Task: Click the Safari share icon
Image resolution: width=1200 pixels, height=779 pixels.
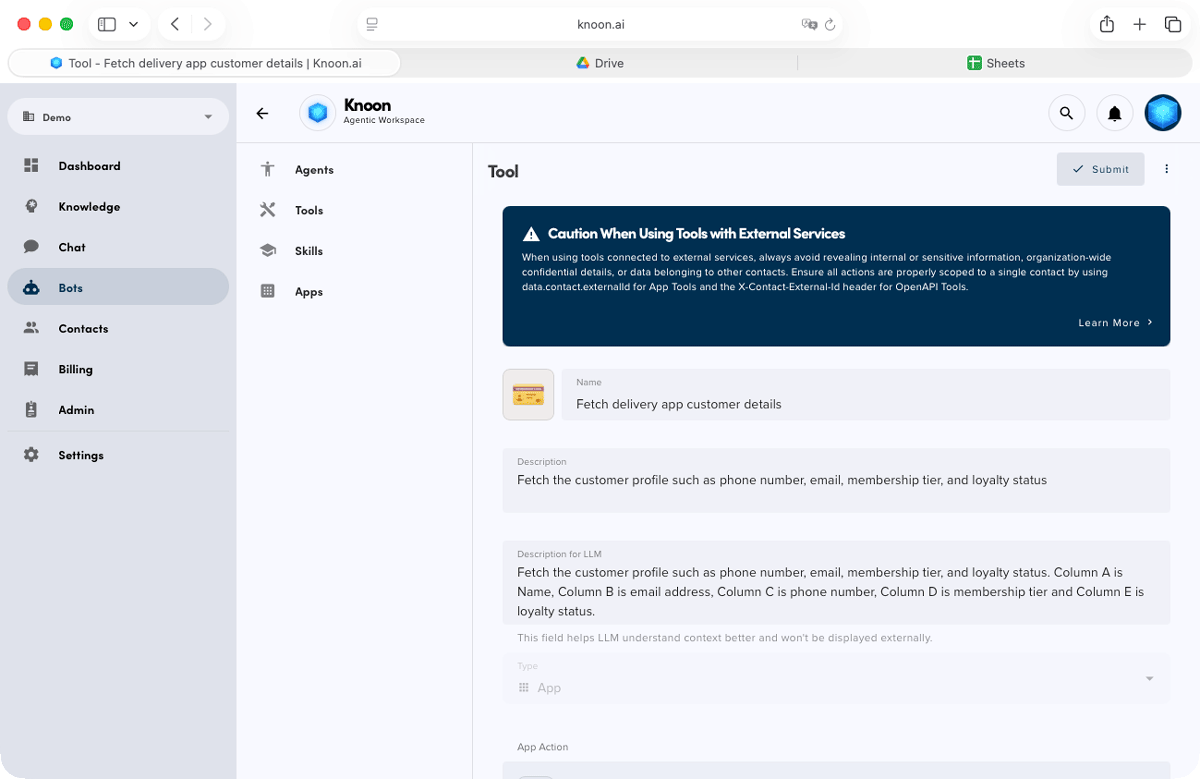Action: point(1106,24)
